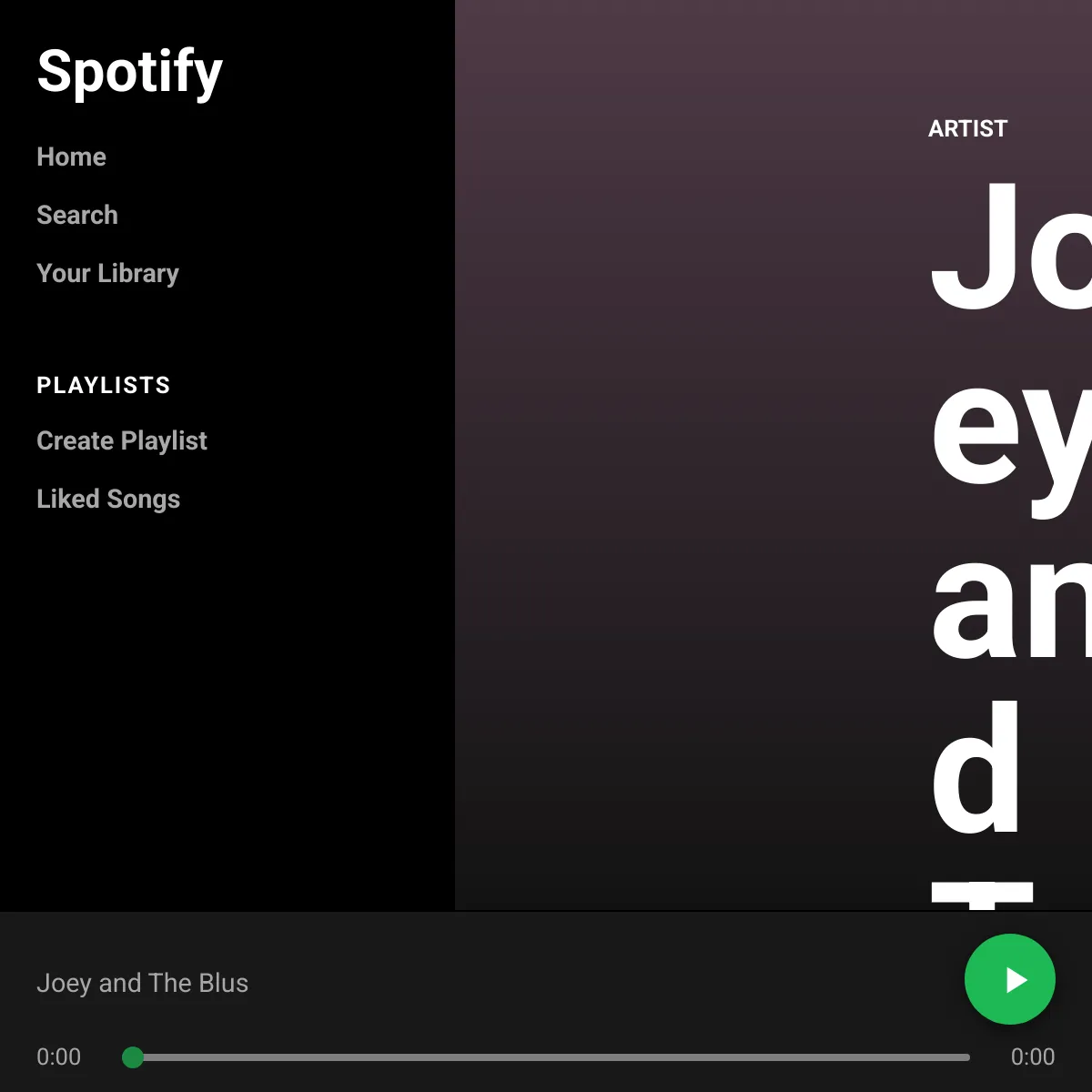Click the elapsed time 0:00 on the left
The image size is (1092, 1092).
pyautogui.click(x=58, y=1057)
